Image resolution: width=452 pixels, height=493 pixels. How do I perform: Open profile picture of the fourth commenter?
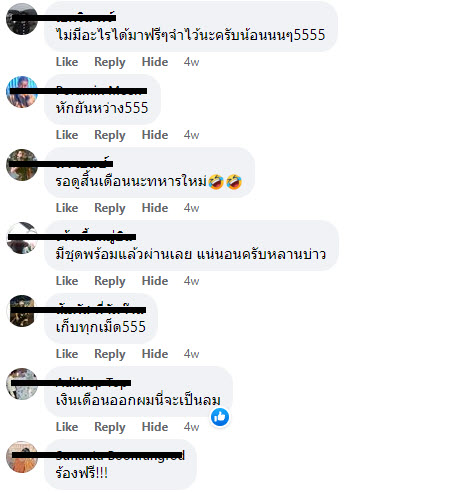point(22,238)
